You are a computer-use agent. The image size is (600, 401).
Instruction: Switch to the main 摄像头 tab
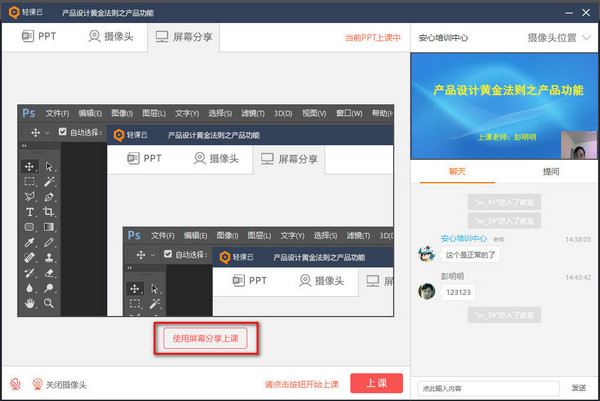point(111,36)
